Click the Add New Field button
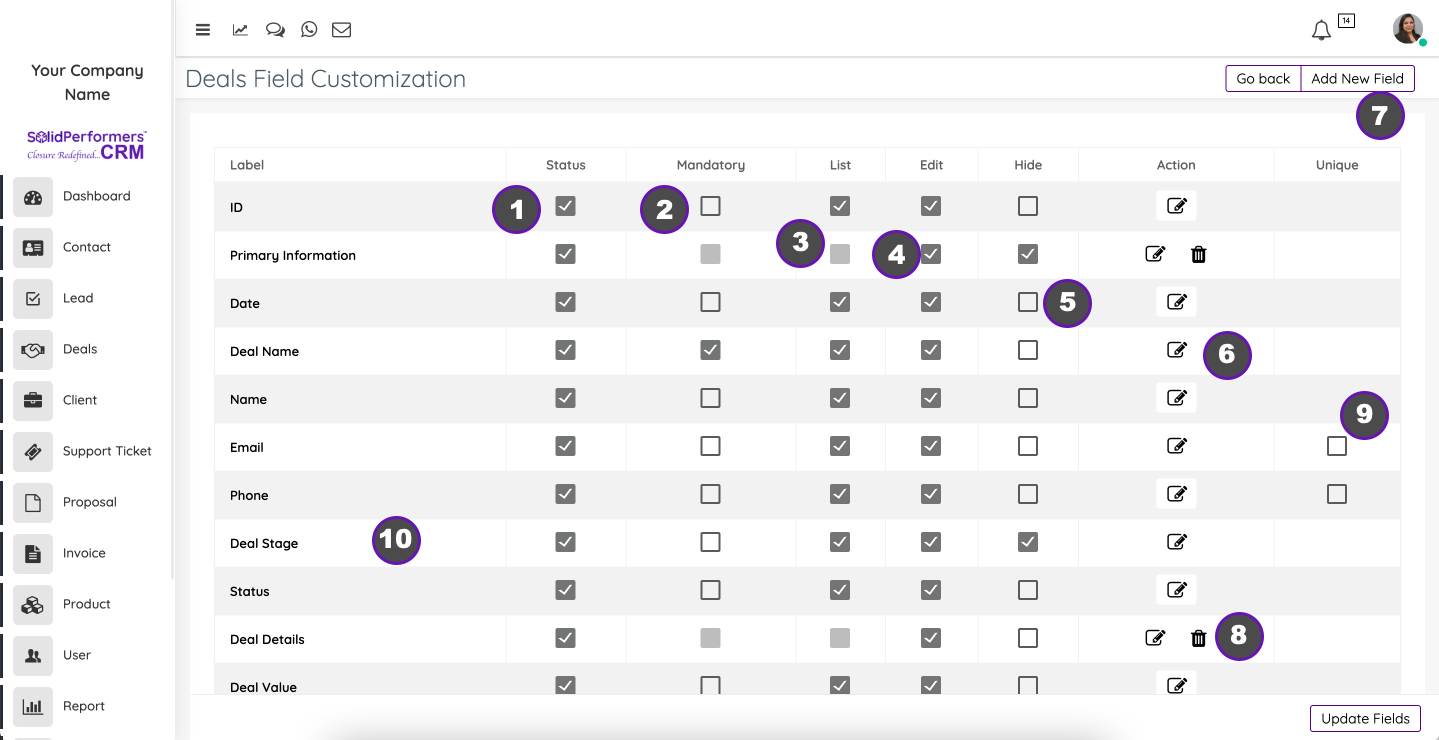This screenshot has width=1439, height=740. pos(1358,79)
